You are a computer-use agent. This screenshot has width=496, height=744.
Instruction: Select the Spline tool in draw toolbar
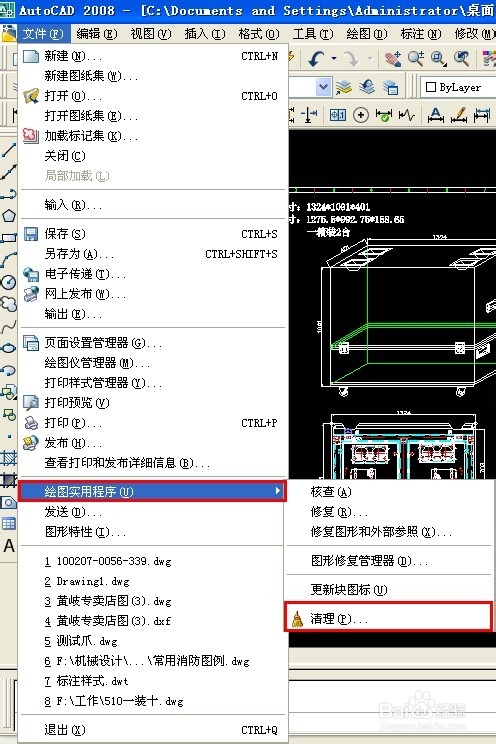pyautogui.click(x=9, y=326)
